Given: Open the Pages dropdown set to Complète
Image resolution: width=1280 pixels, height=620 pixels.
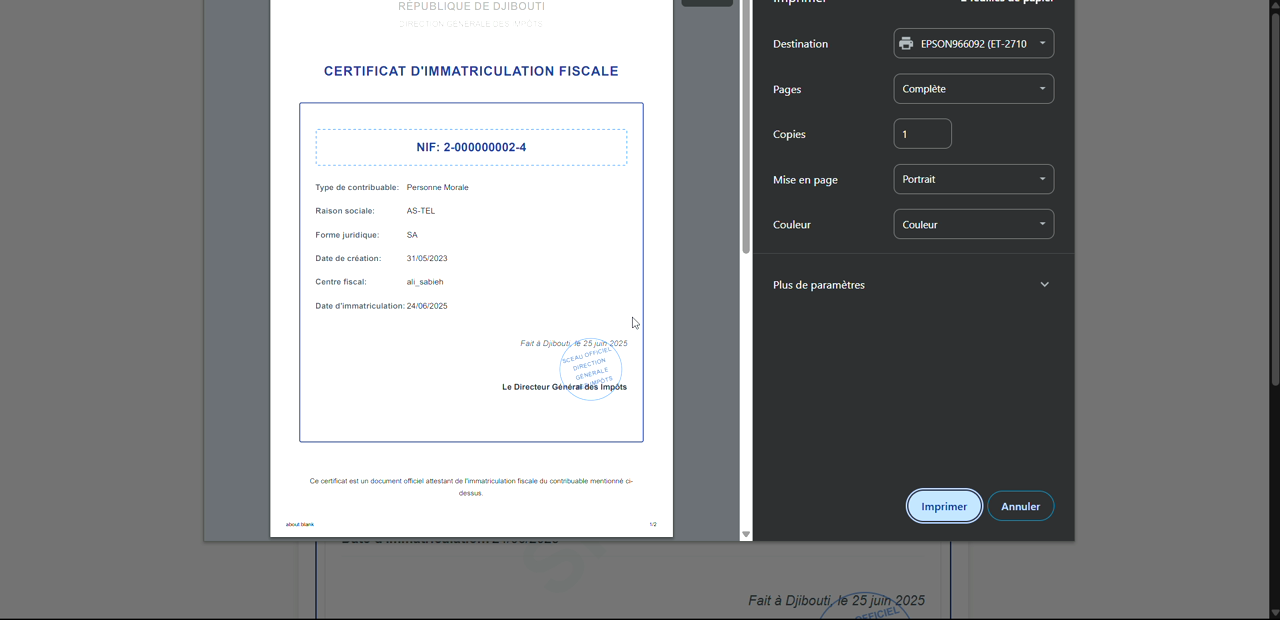Looking at the screenshot, I should pyautogui.click(x=973, y=89).
